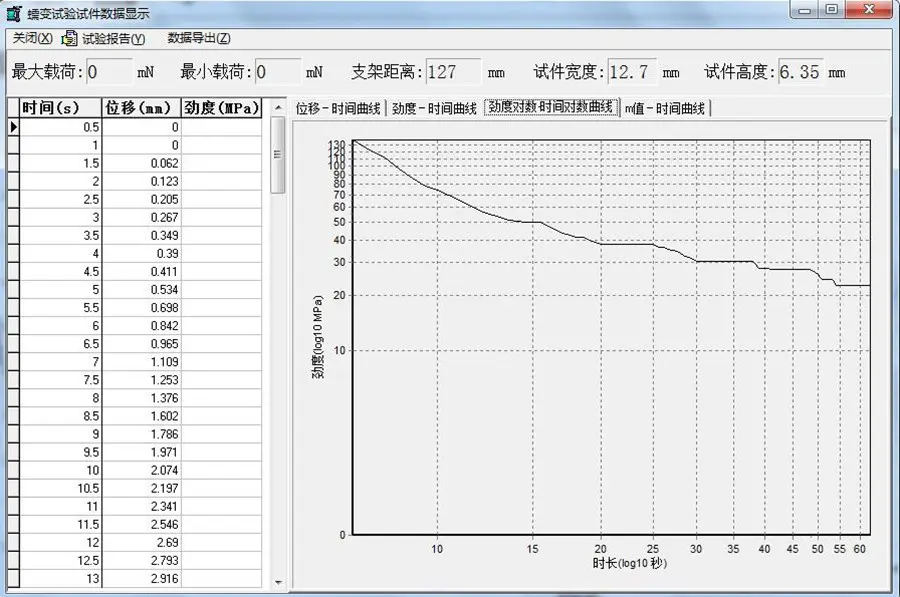900x597 pixels.
Task: Select displacement cell 1.786
Action: [141, 435]
